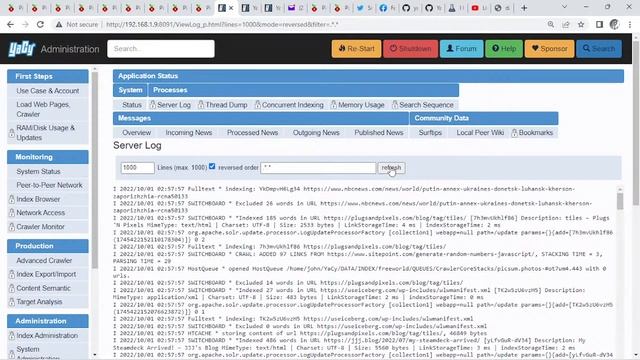This screenshot has width=640, height=360.
Task: Open the Messages Overview link
Action: [136, 133]
